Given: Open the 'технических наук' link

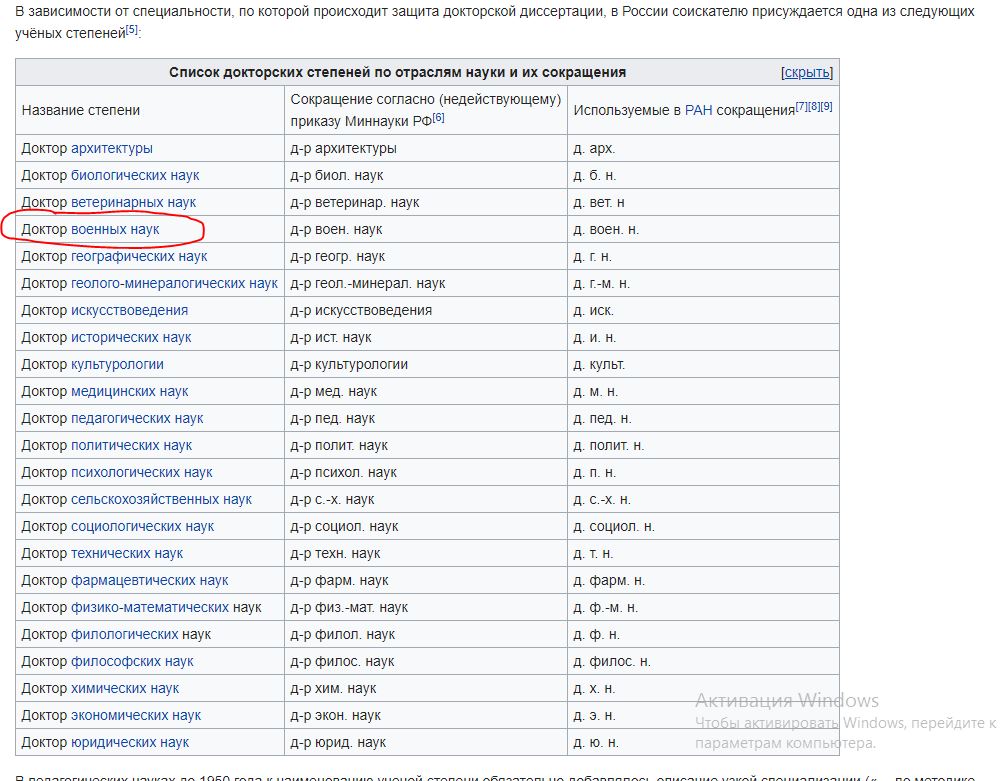Looking at the screenshot, I should (x=127, y=553).
